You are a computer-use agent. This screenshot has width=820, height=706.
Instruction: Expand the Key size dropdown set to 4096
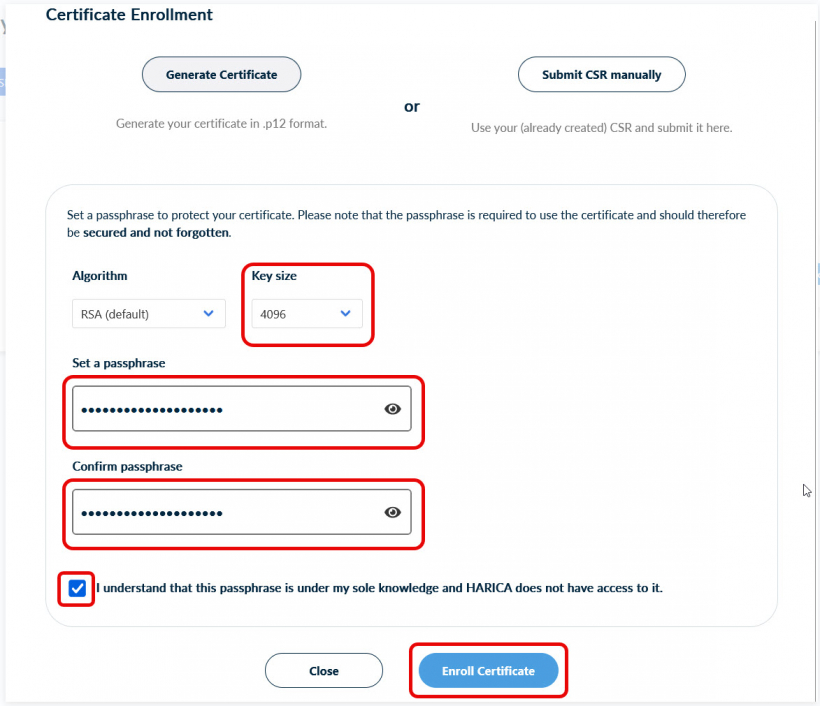306,314
